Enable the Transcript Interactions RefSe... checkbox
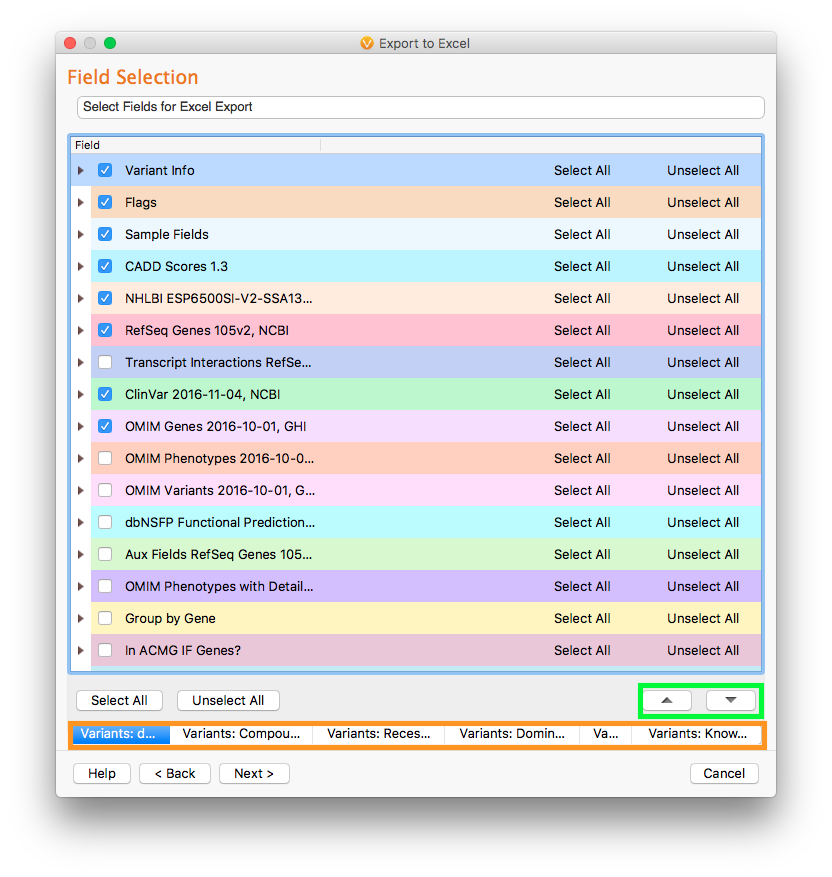832x877 pixels. 105,362
